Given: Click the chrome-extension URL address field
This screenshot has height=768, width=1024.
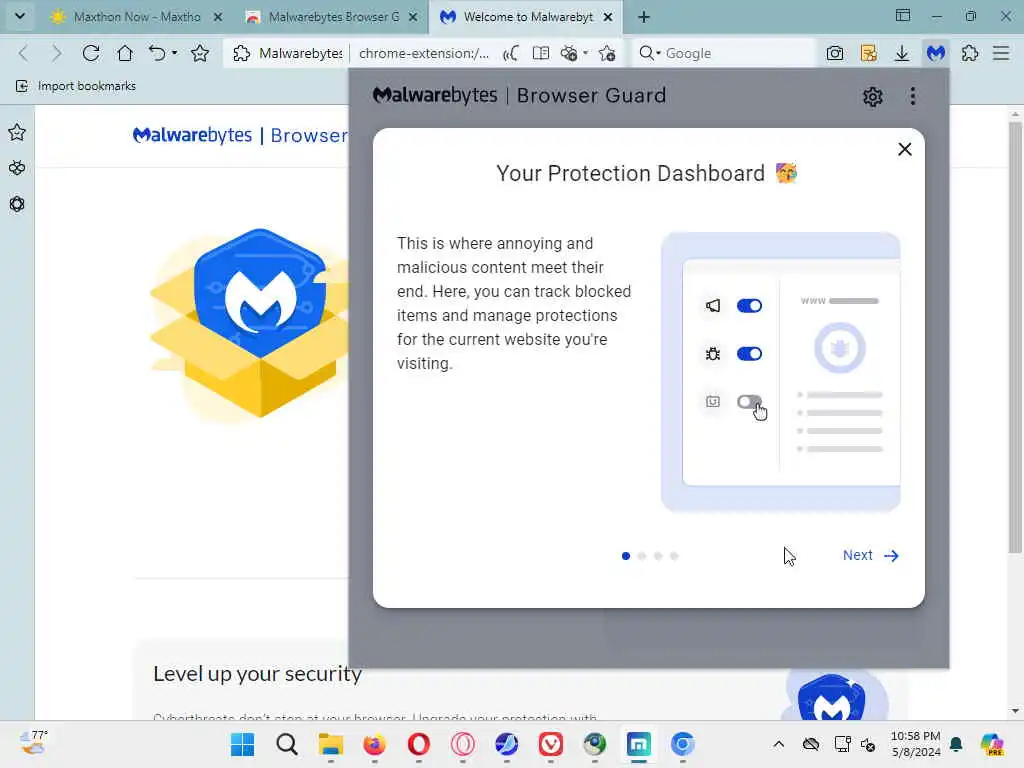Looking at the screenshot, I should pyautogui.click(x=424, y=53).
